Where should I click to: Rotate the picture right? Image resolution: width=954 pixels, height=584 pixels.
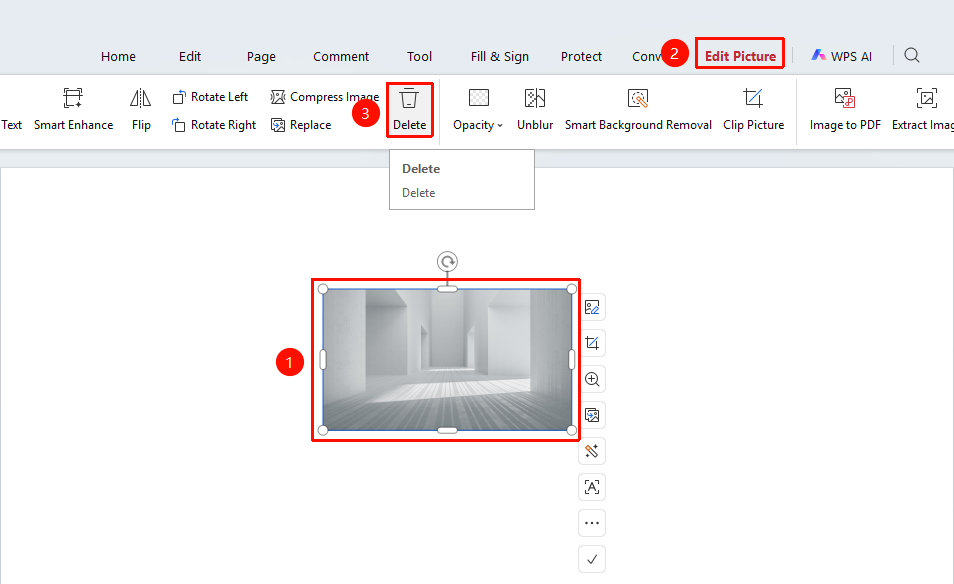pyautogui.click(x=214, y=125)
